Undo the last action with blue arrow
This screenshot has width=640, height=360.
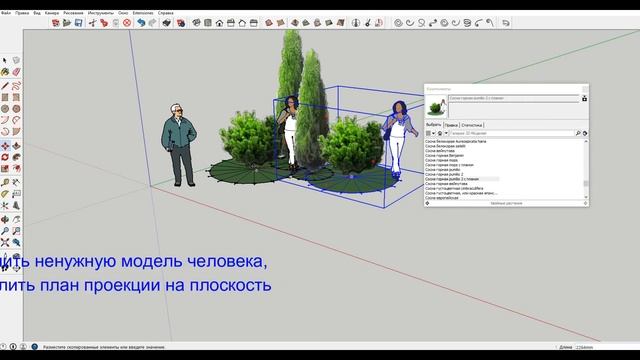tap(141, 23)
